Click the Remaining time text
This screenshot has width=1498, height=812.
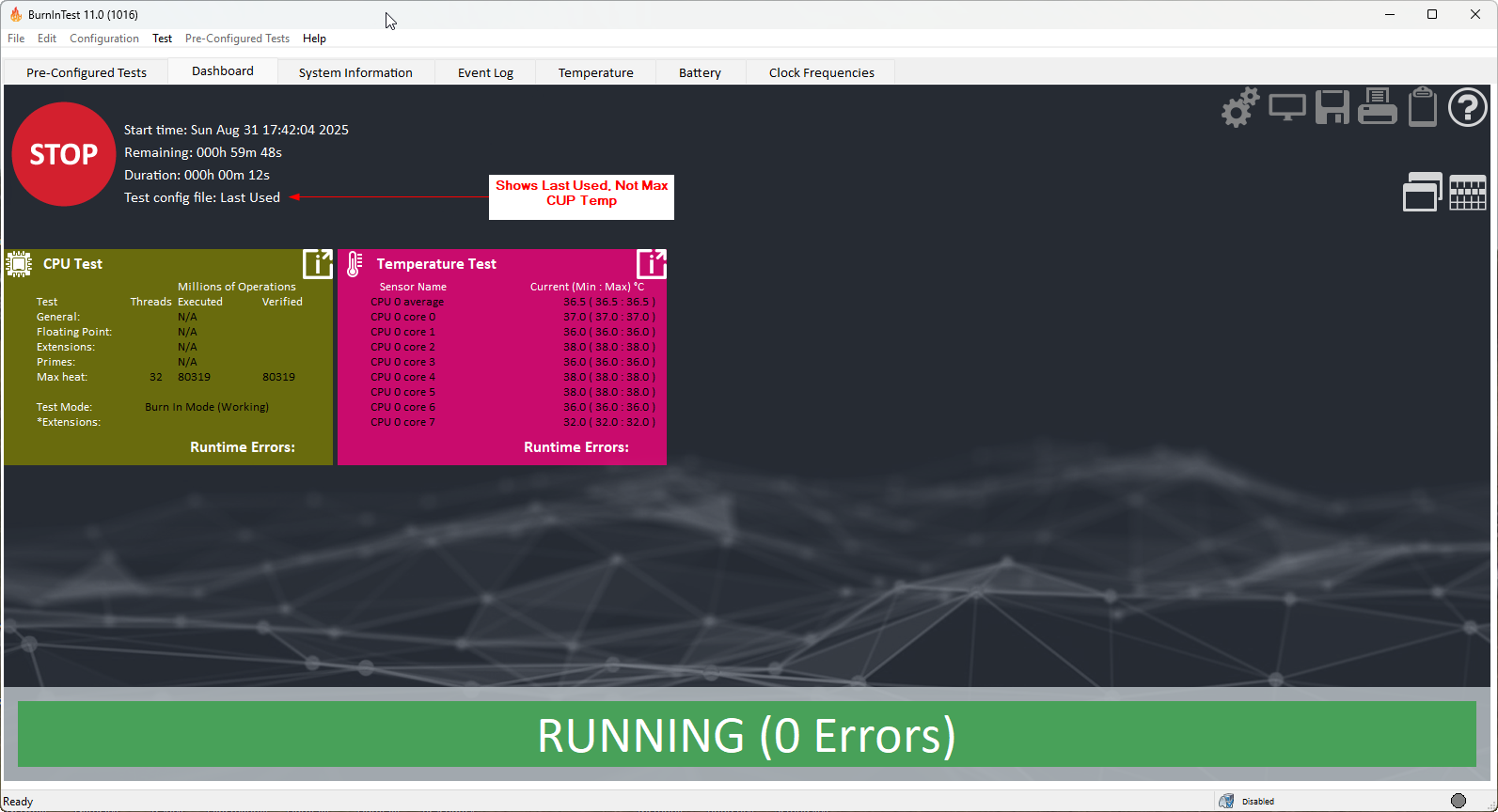(203, 152)
